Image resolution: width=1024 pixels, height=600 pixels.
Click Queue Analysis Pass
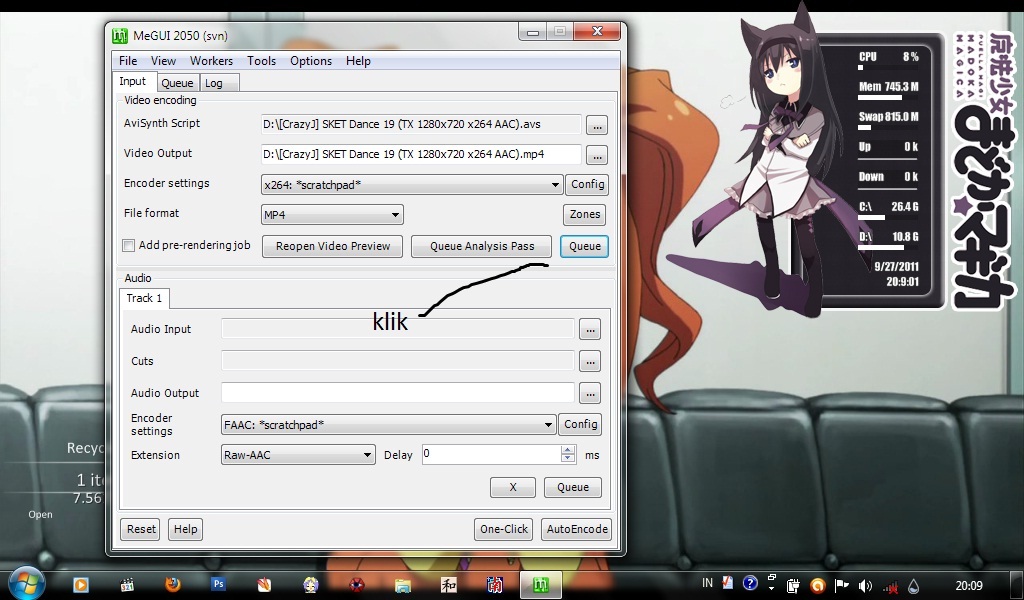point(481,246)
